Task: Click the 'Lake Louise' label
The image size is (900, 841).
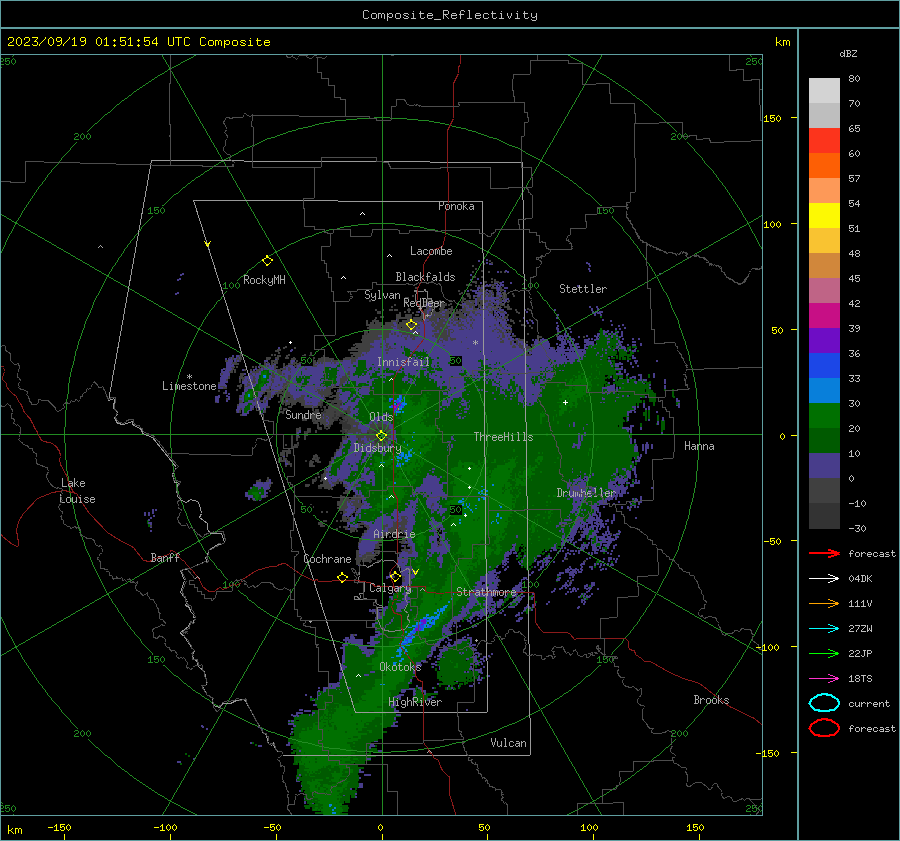Action: [78, 491]
